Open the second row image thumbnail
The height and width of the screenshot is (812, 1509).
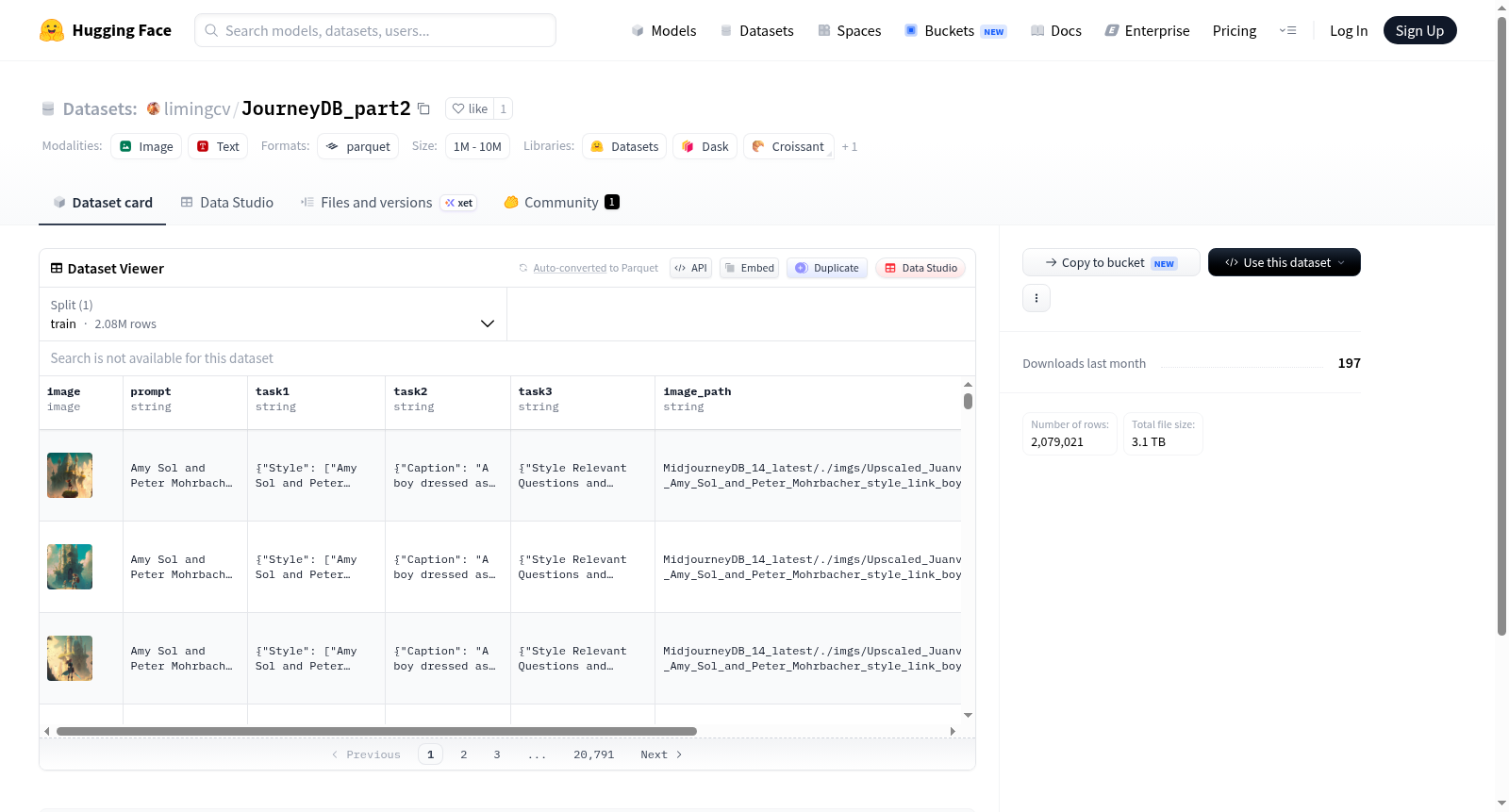point(70,567)
